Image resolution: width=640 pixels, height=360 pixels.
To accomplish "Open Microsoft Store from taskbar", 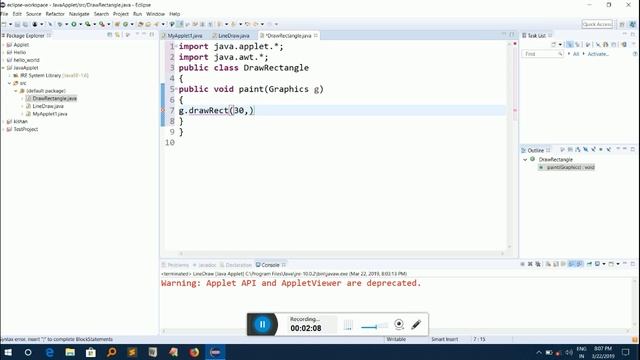I will tap(91, 352).
